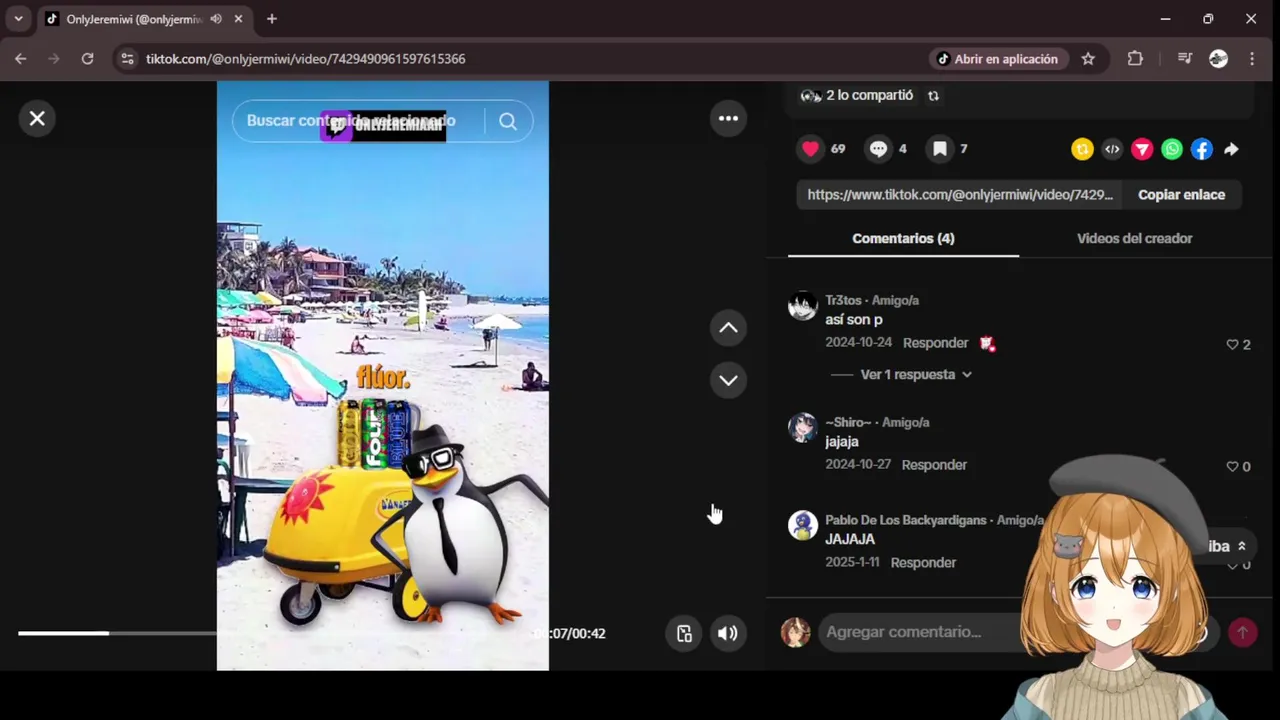This screenshot has width=1280, height=720.
Task: Click the embed code icon
Action: click(1112, 149)
